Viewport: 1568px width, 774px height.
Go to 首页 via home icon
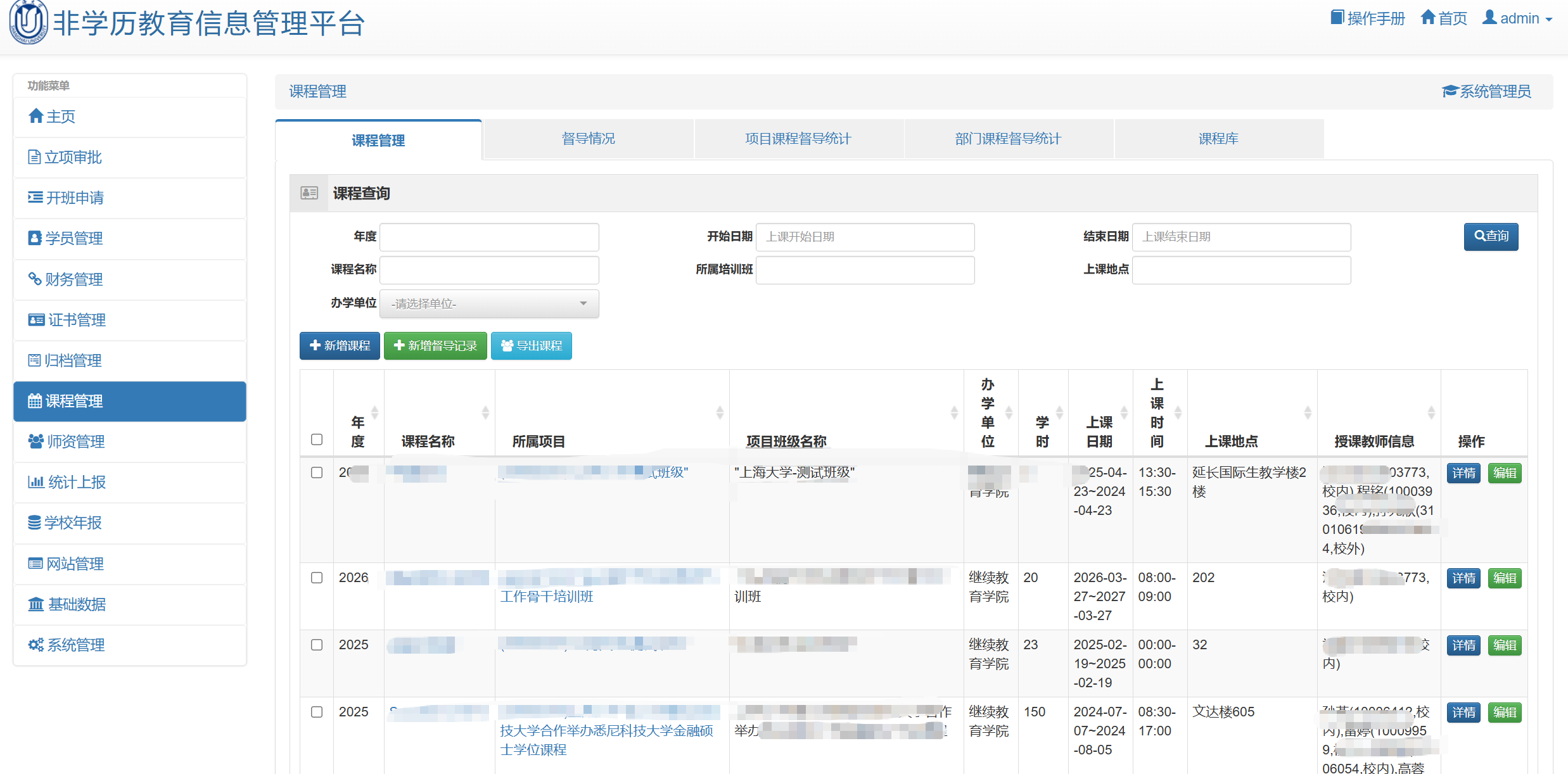click(x=1444, y=18)
